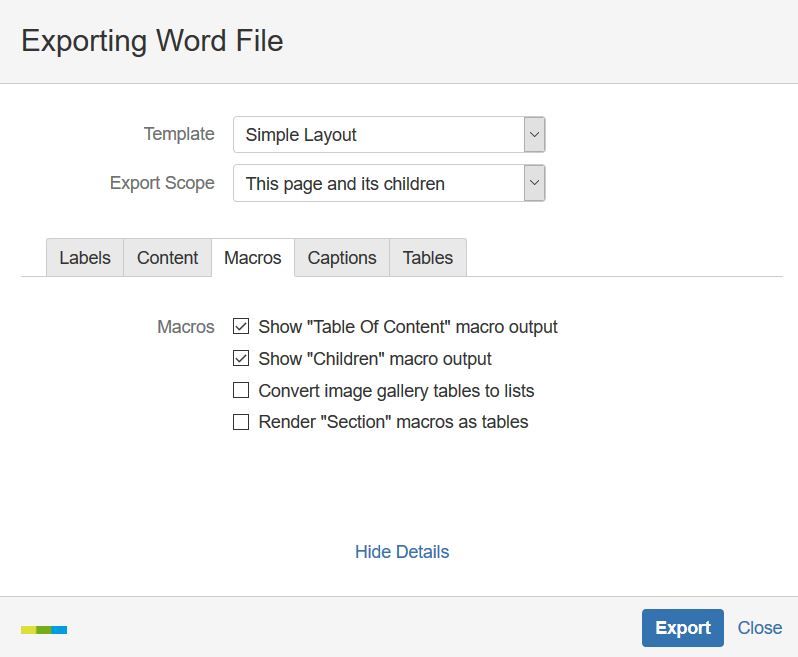Click the Hide Details link
The image size is (798, 657).
(402, 552)
